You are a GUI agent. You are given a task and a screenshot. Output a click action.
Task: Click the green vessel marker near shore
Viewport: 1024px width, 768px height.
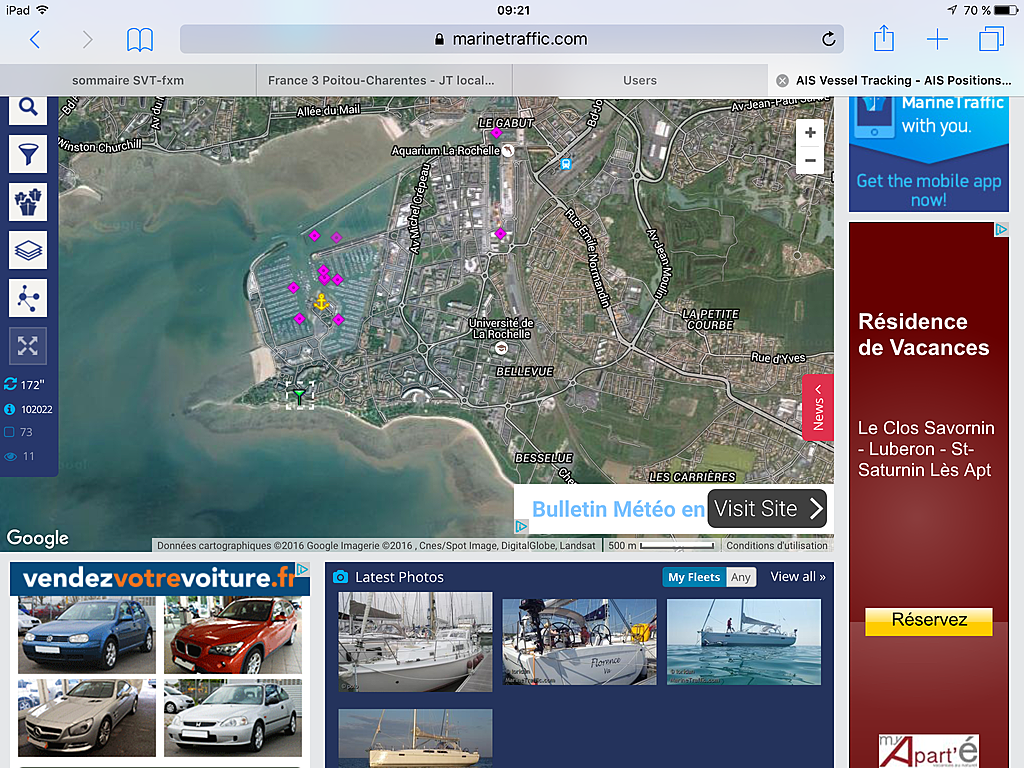tap(299, 396)
